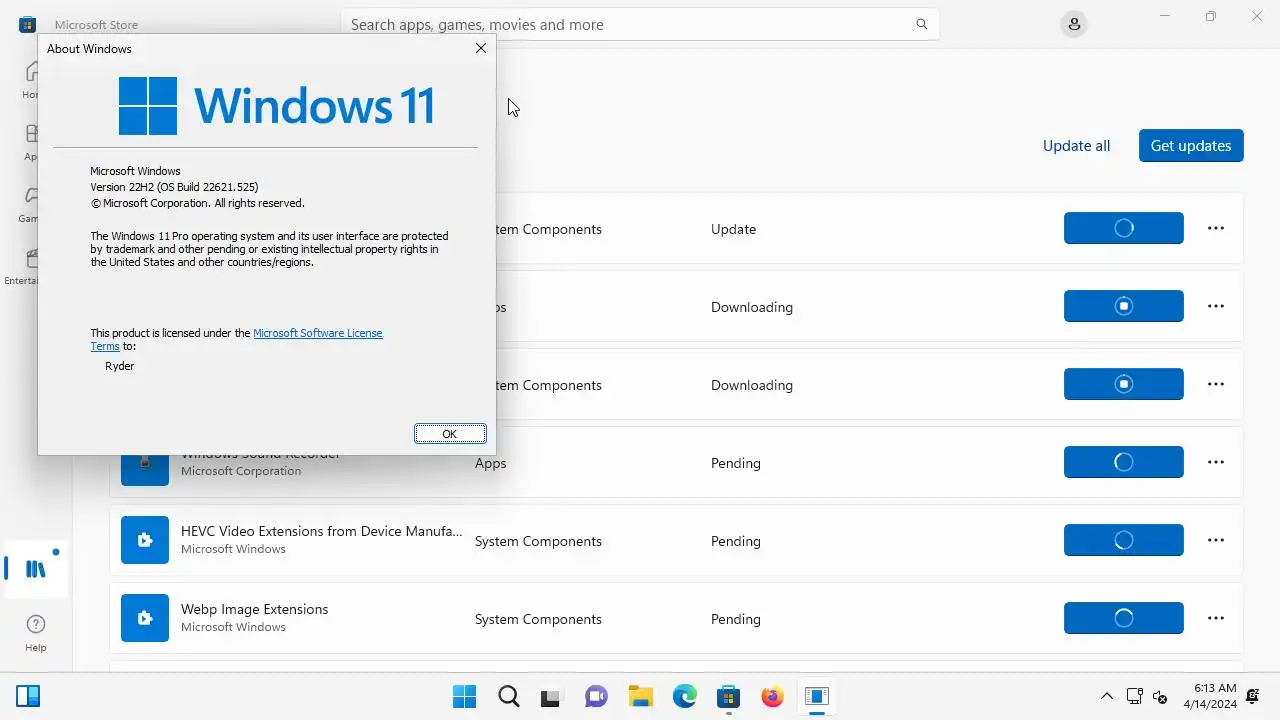Open the notification center icon
Viewport: 1280px width, 720px height.
click(x=1253, y=696)
